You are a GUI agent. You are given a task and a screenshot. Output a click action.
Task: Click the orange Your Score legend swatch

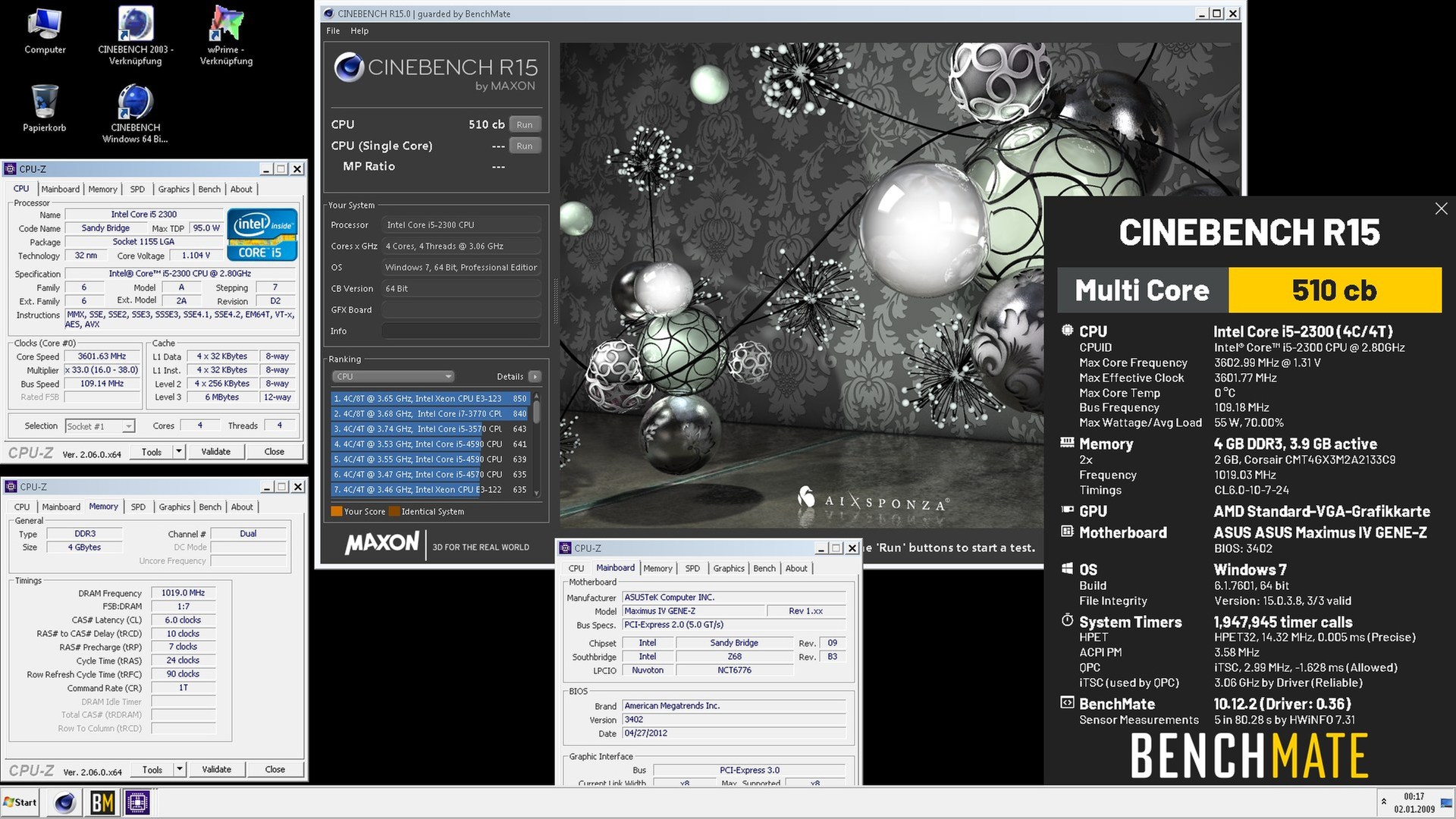pyautogui.click(x=337, y=511)
